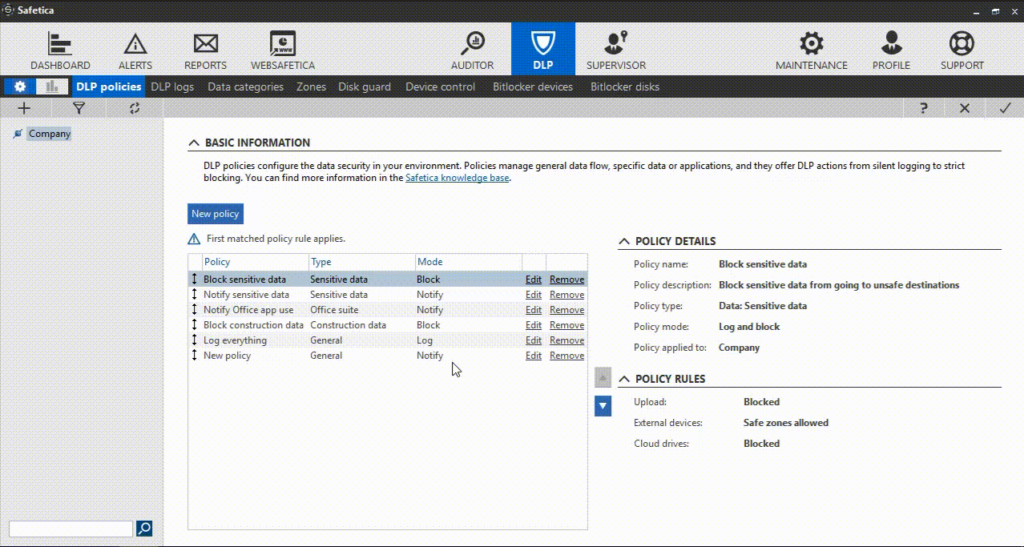Remove the Block construction data policy
The width and height of the screenshot is (1024, 547).
tap(567, 325)
